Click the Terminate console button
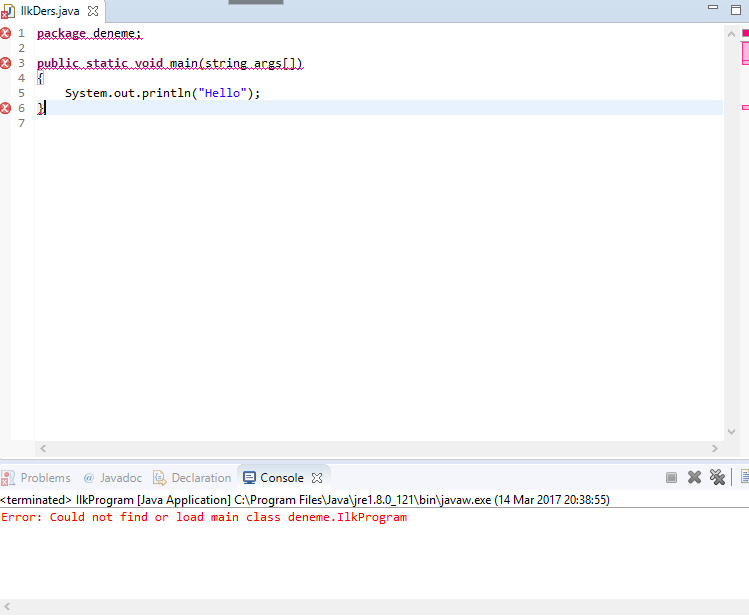 [x=671, y=478]
